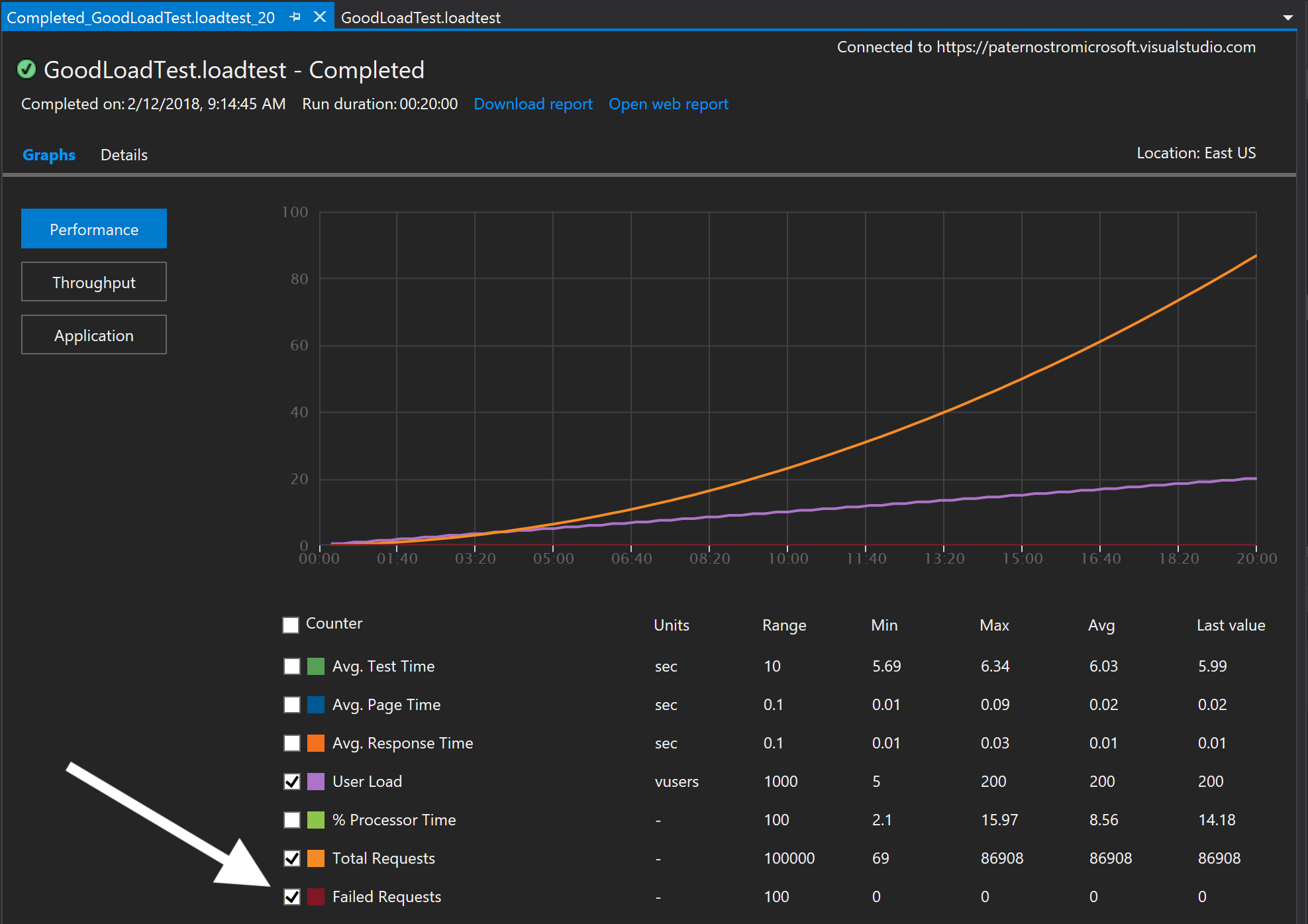The height and width of the screenshot is (924, 1308).
Task: Enable the Avg. Test Time counter
Action: [292, 666]
